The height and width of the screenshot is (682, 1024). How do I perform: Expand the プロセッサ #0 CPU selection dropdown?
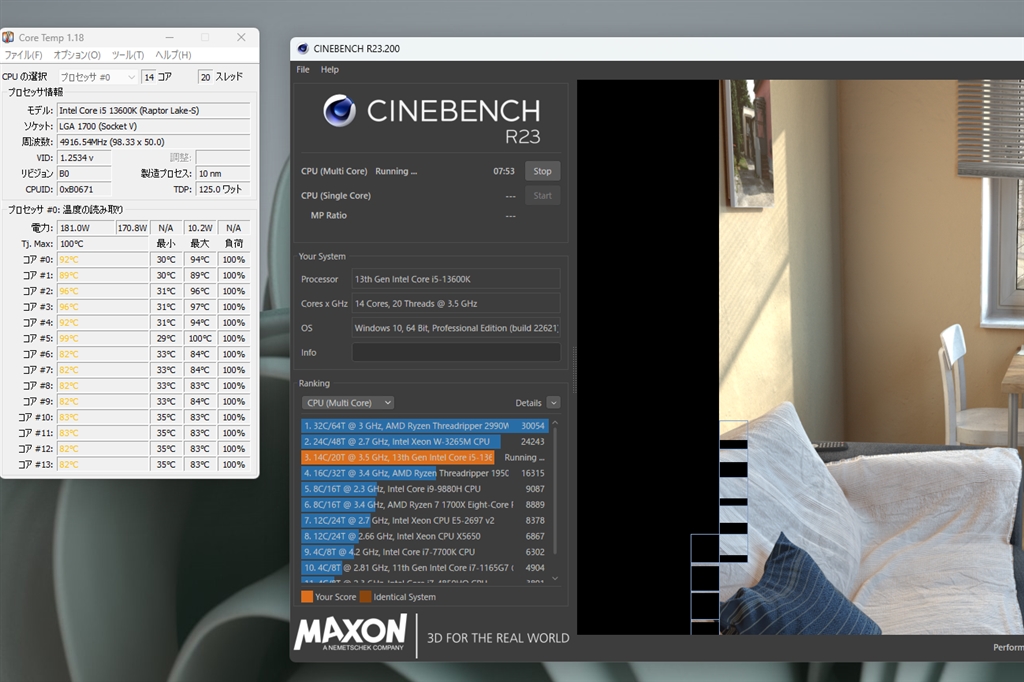tap(98, 77)
